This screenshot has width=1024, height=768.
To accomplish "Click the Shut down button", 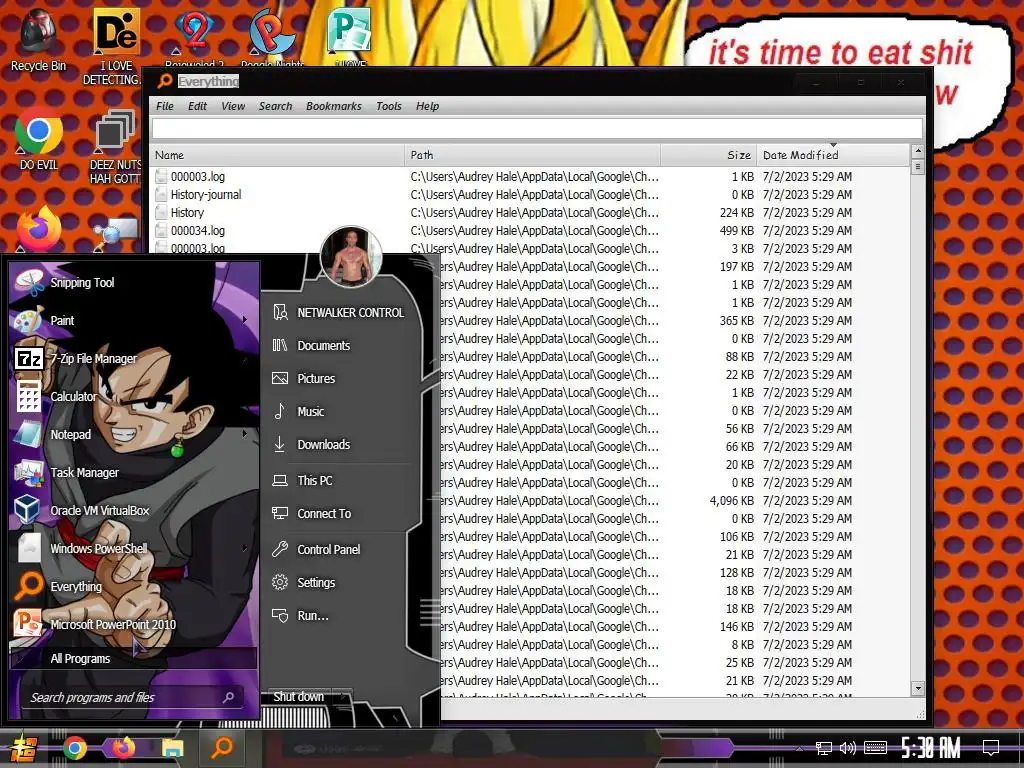I will click(298, 697).
